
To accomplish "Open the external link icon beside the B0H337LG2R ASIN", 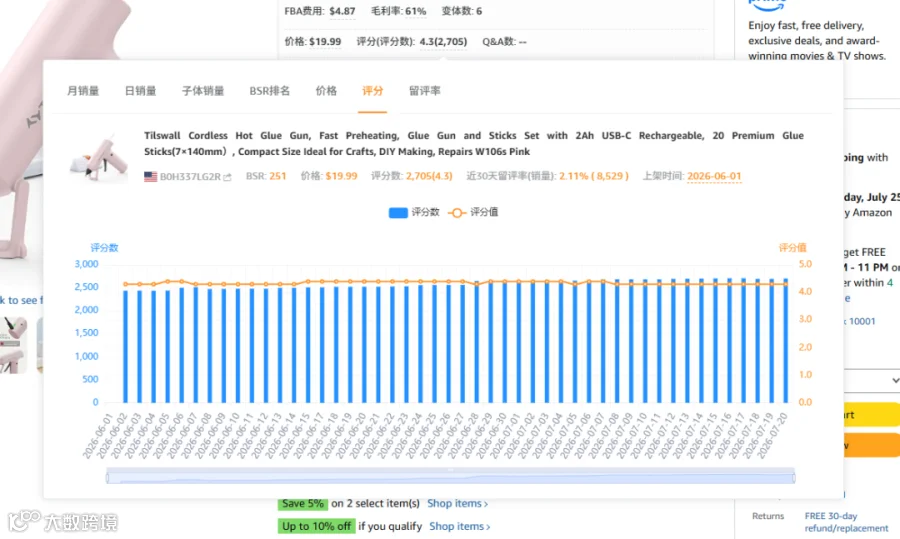I will 227,177.
